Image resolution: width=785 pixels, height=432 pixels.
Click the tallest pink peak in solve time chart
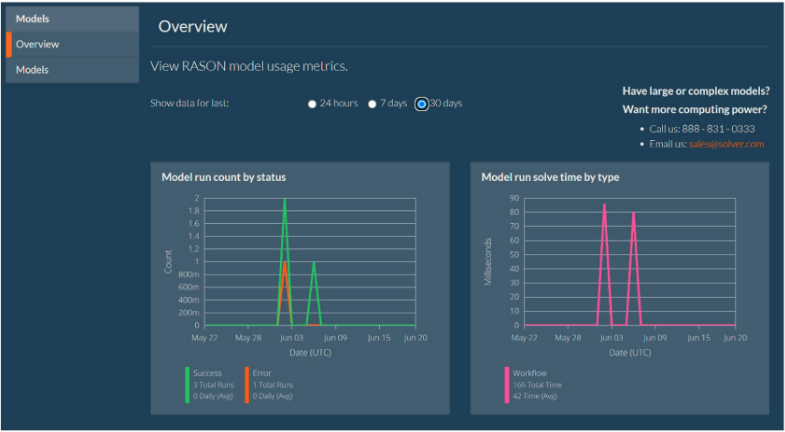[604, 205]
